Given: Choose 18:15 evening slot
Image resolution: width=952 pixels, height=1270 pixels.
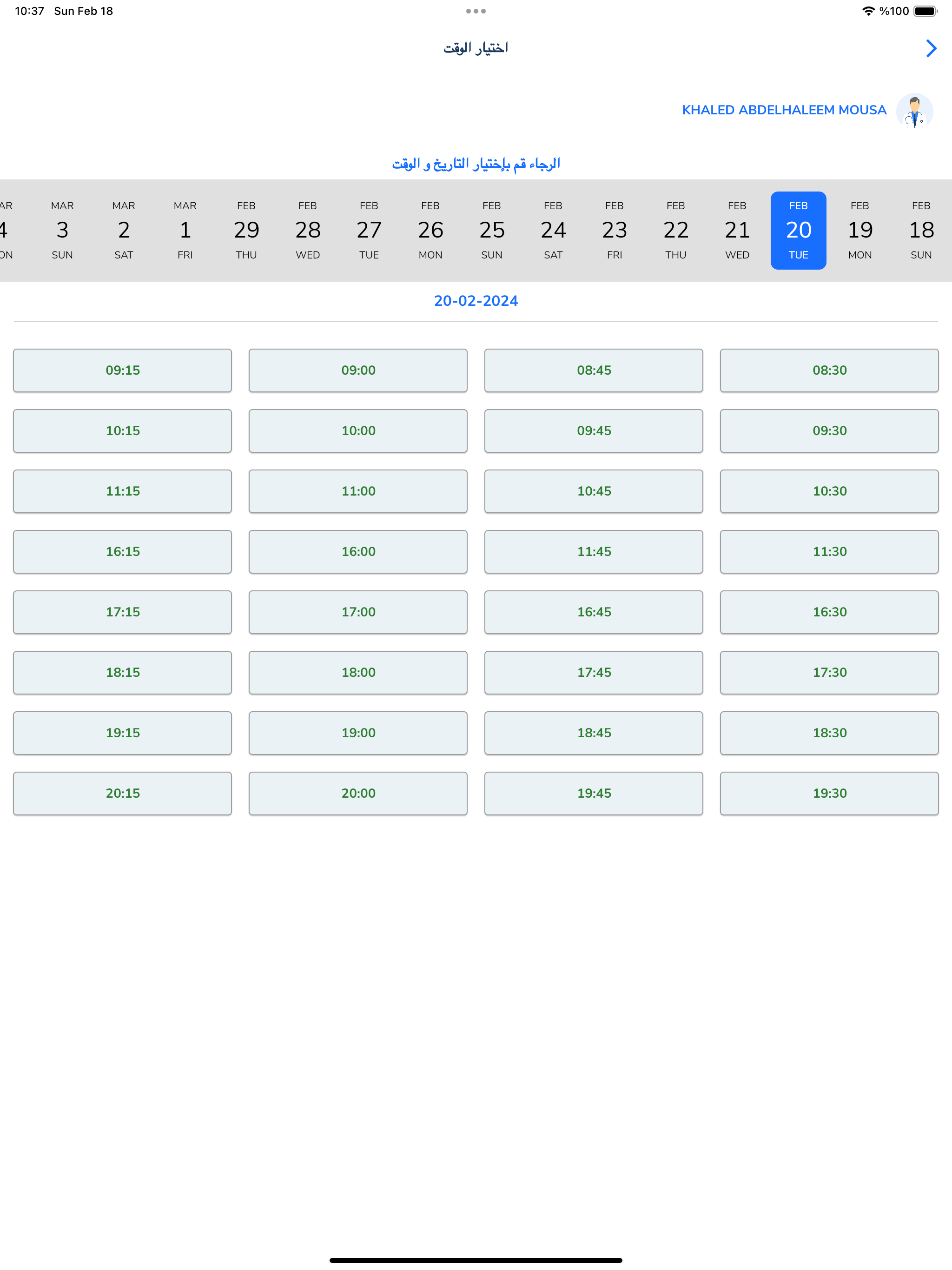Looking at the screenshot, I should click(122, 672).
